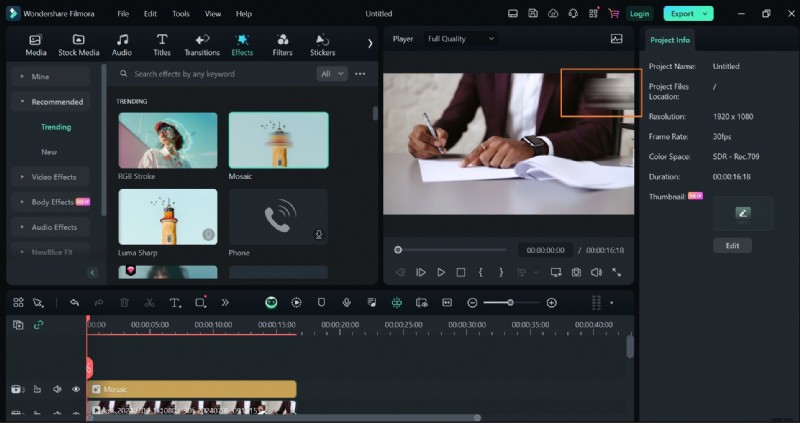
Task: Click the mark out brace button
Action: (x=501, y=272)
